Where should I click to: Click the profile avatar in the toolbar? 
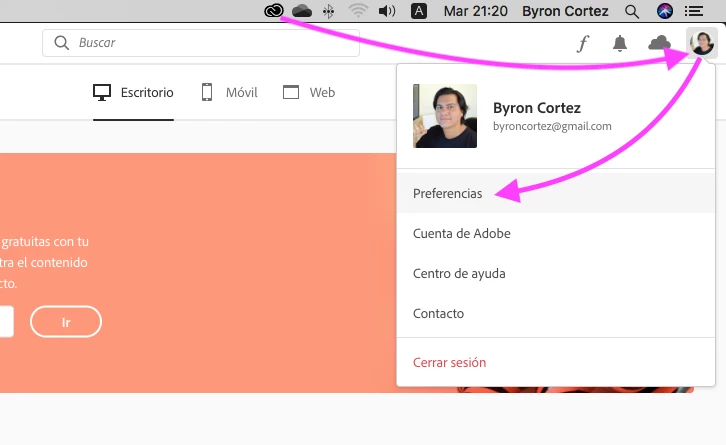click(x=702, y=43)
